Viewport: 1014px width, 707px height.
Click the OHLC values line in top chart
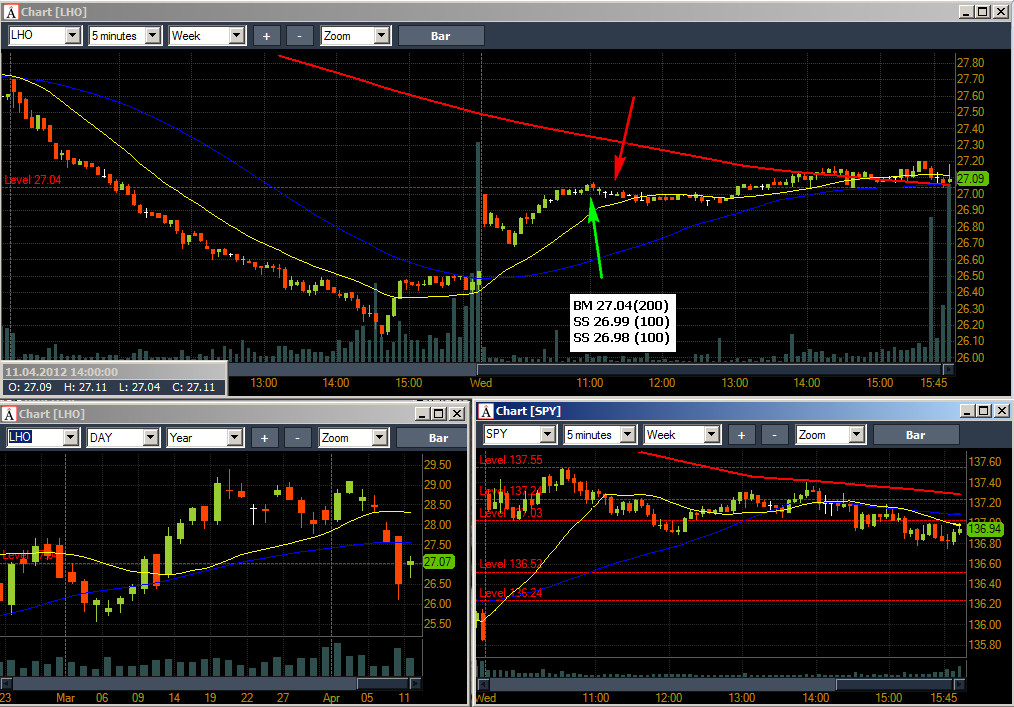pyautogui.click(x=111, y=387)
